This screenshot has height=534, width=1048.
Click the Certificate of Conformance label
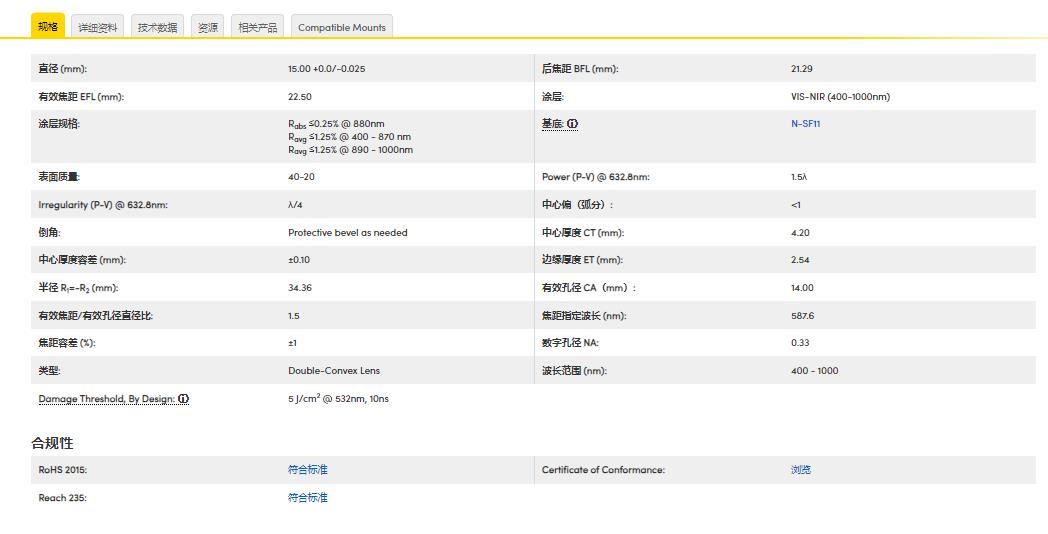[603, 470]
